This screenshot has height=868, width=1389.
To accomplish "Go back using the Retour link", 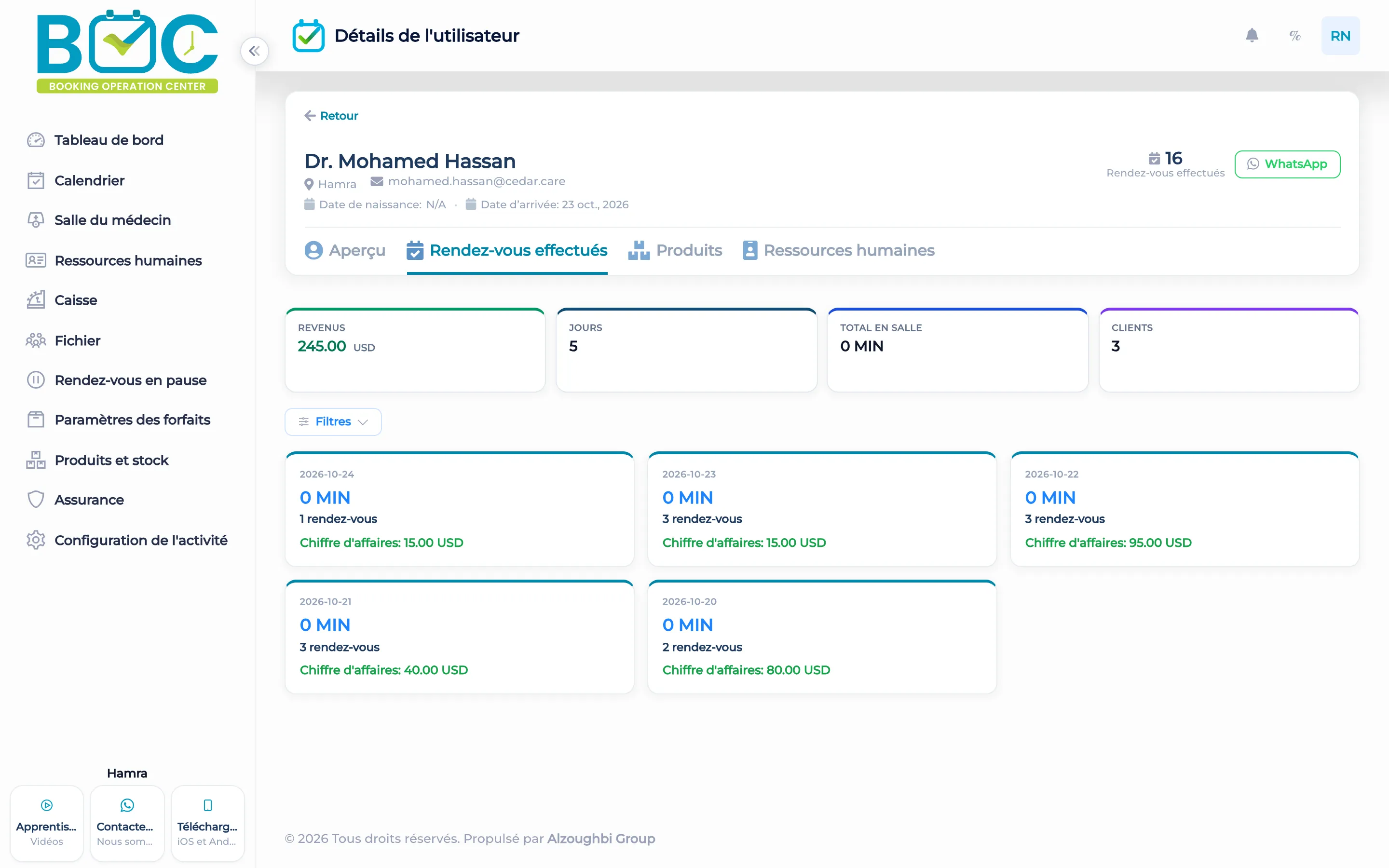I will 331,116.
